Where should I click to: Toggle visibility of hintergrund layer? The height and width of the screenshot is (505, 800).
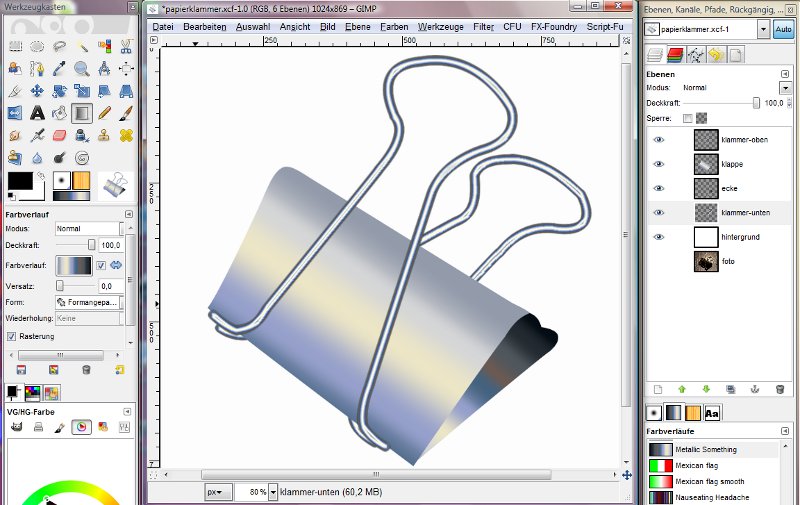(659, 237)
